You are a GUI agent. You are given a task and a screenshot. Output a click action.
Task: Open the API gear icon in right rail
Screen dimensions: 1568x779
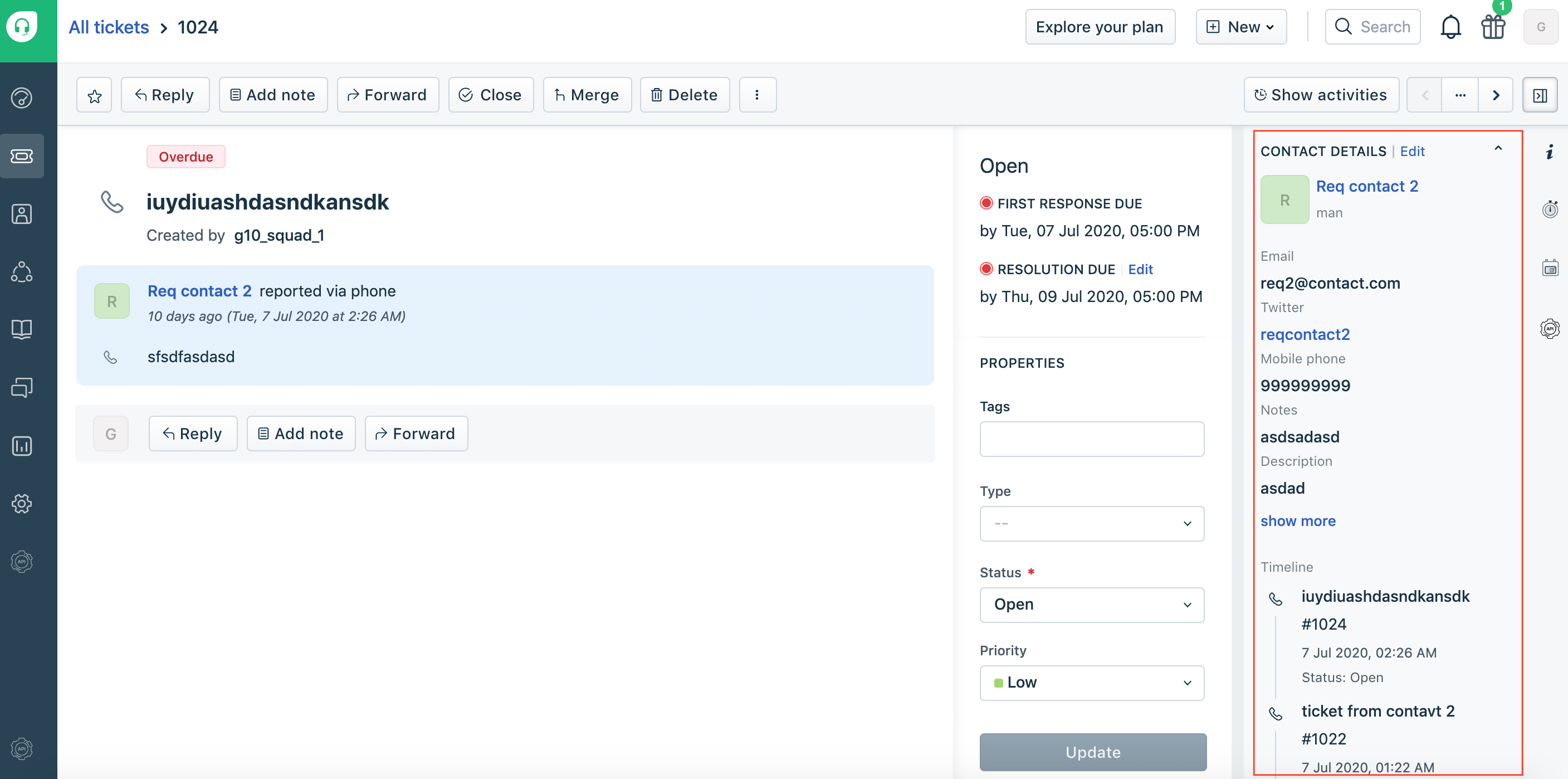[1550, 329]
